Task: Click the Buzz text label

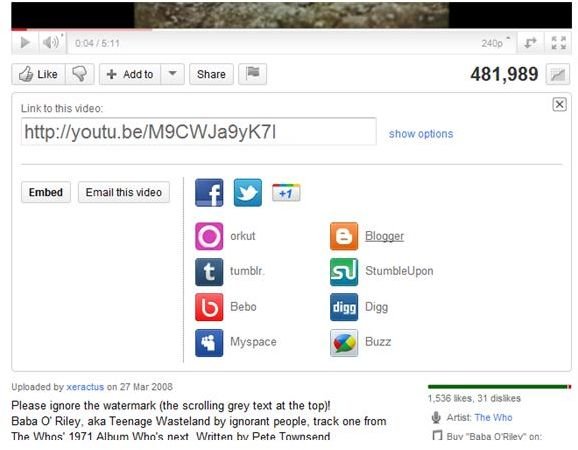Action: (378, 342)
